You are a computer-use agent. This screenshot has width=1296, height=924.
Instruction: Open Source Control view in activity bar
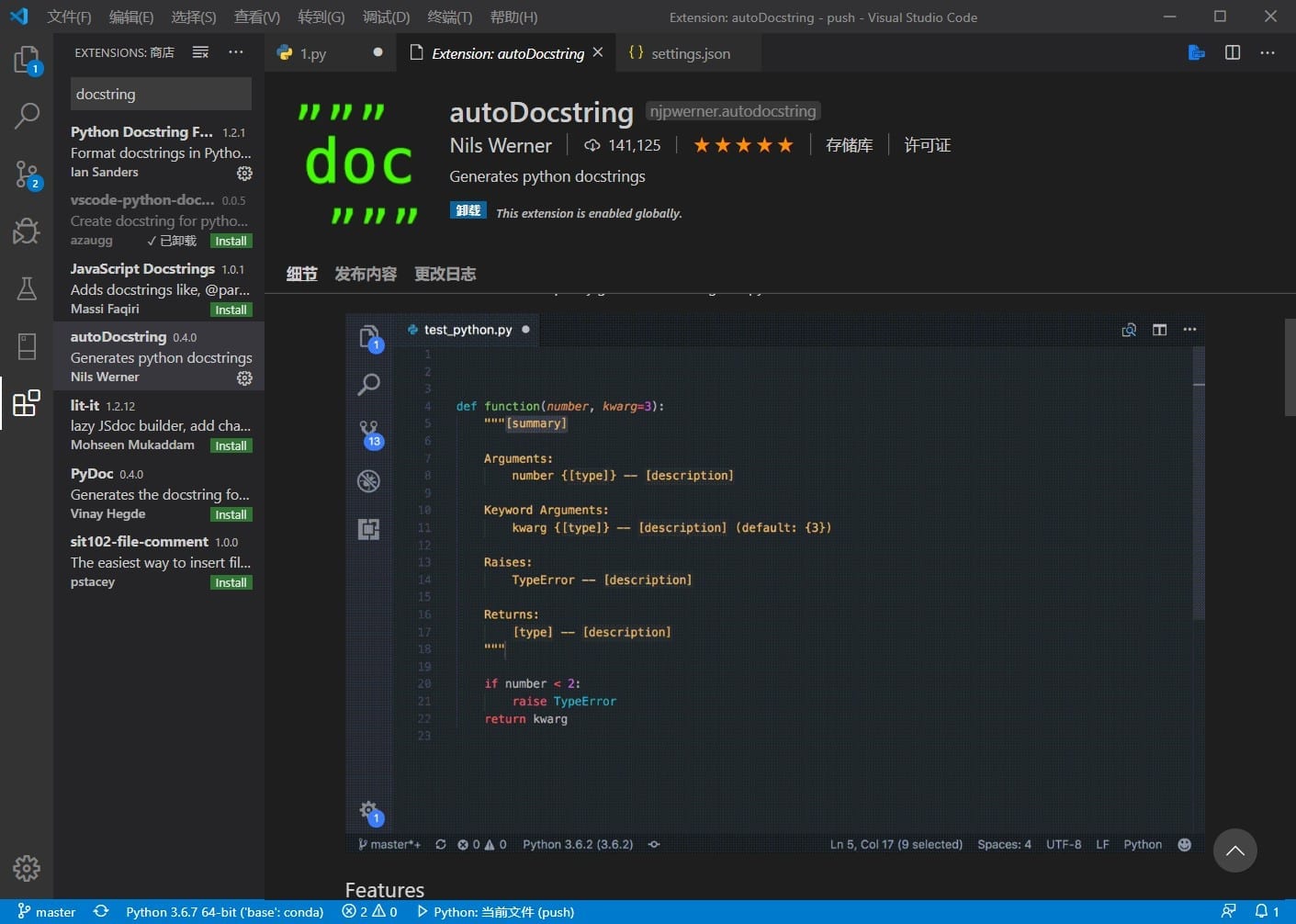(27, 174)
